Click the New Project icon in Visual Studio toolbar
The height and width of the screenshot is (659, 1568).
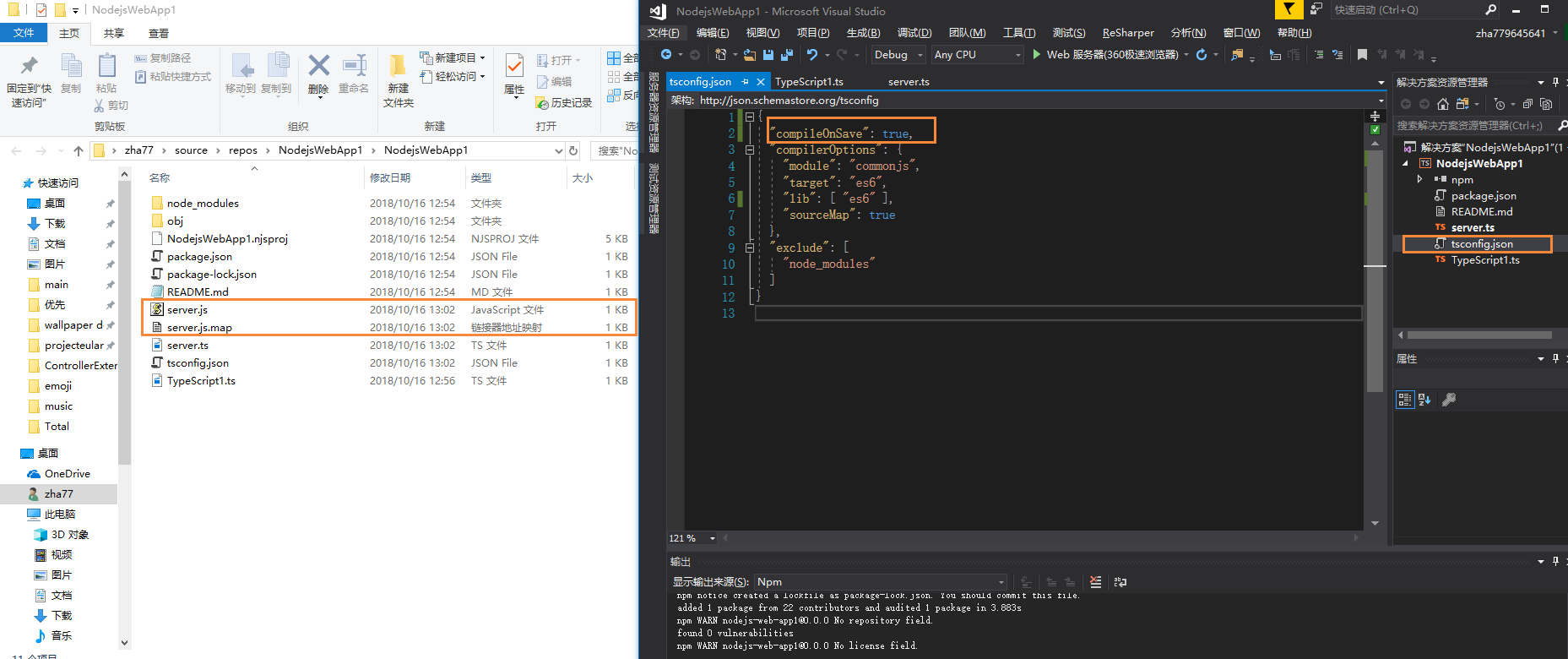[x=720, y=54]
